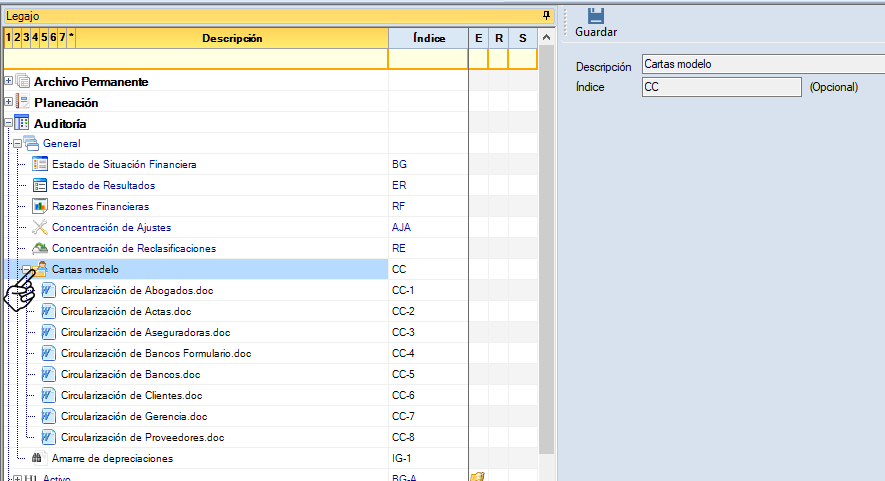Sort by the Índice column header
The width and height of the screenshot is (885, 481).
[x=428, y=38]
